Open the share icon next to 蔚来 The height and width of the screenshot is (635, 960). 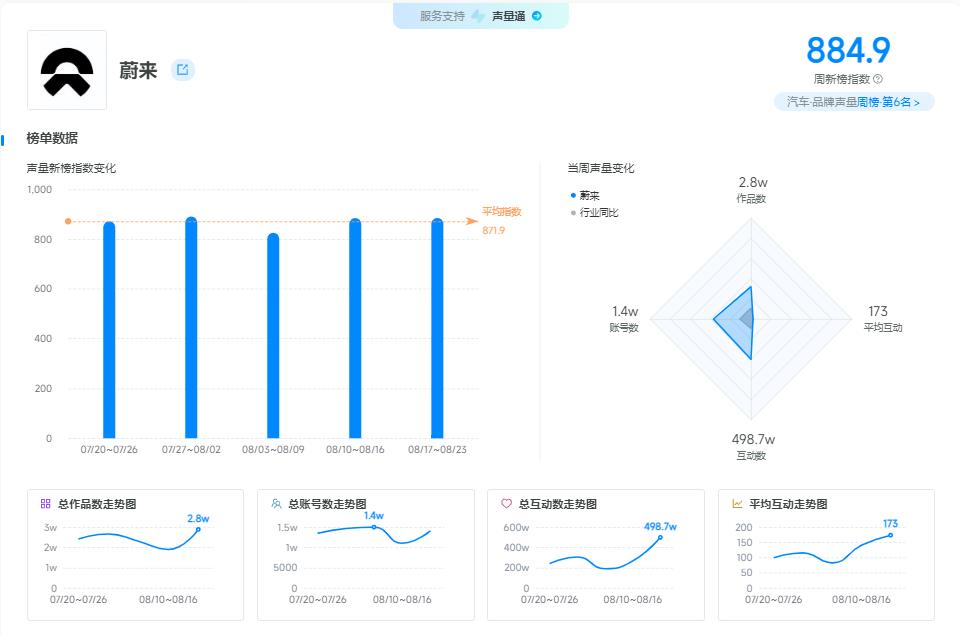click(x=181, y=70)
